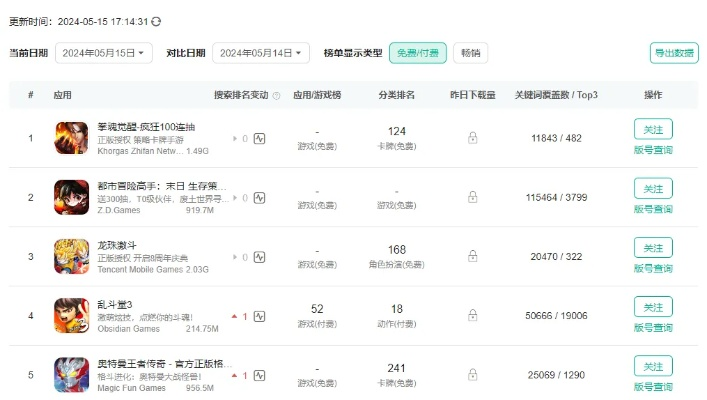707x400 pixels.
Task: Open app title 拳魂觉醒-疯狂100连抽
Action: click(x=147, y=127)
